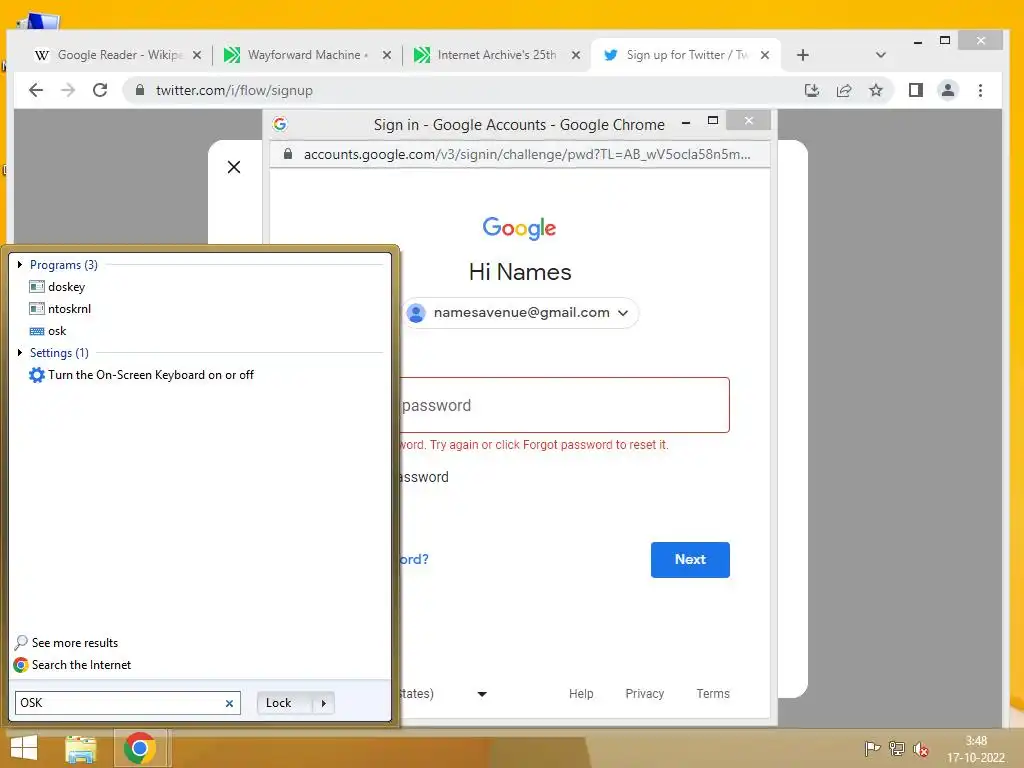Open the language dropdown arrow
The height and width of the screenshot is (768, 1024).
click(x=482, y=694)
